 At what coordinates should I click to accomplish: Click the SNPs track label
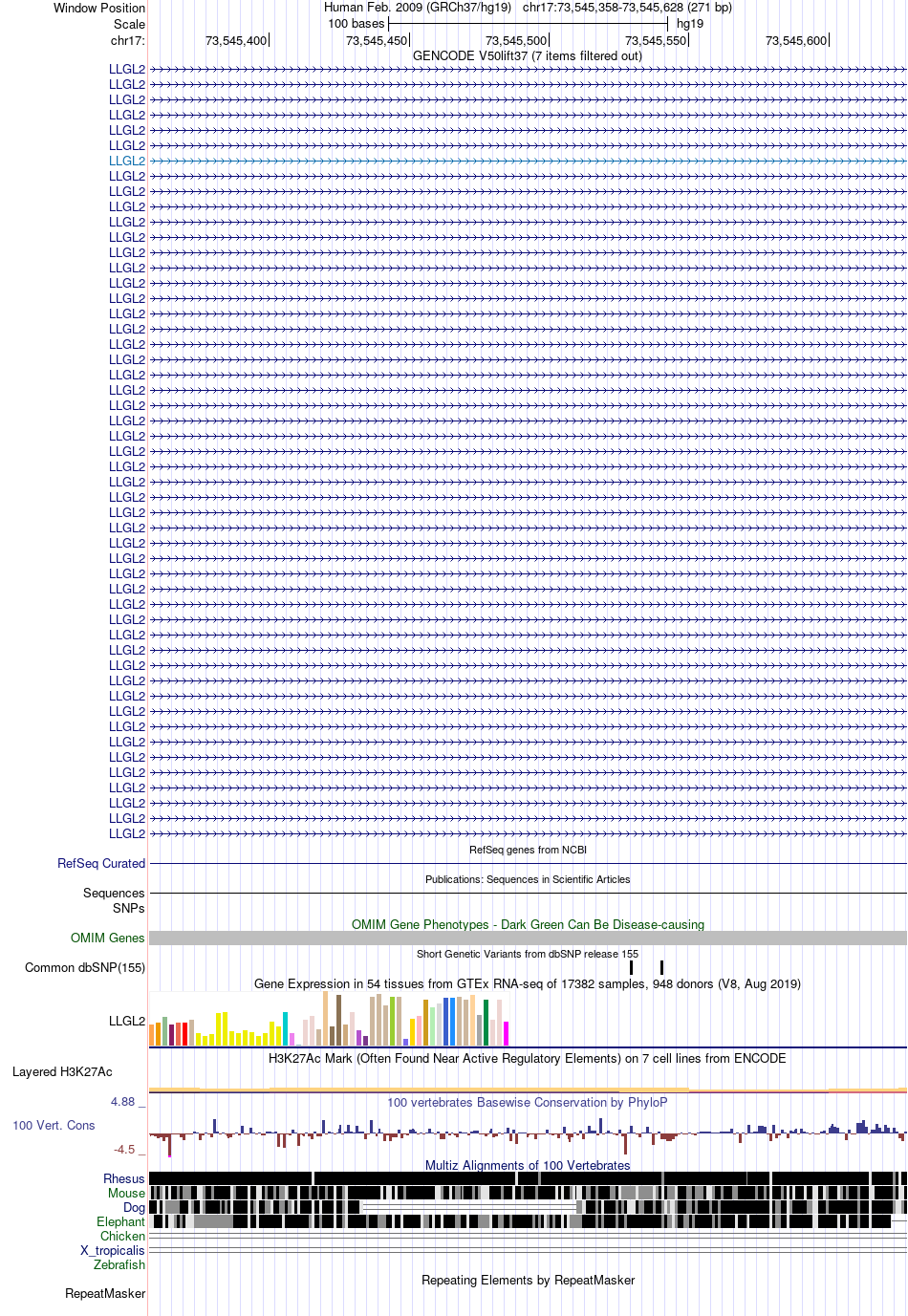click(129, 908)
